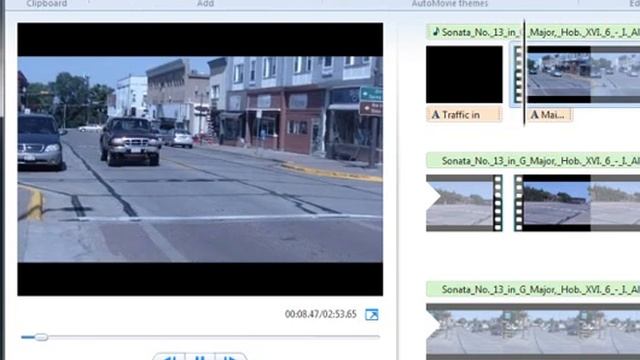Image resolution: width=640 pixels, height=360 pixels.
Task: Click the timeline playhead marker
Action: tap(524, 73)
